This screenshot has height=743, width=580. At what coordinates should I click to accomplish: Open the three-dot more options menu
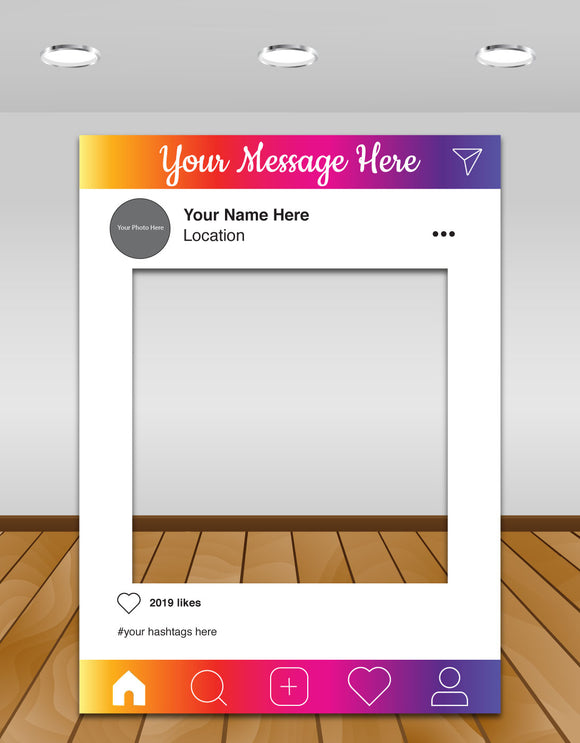[x=444, y=234]
